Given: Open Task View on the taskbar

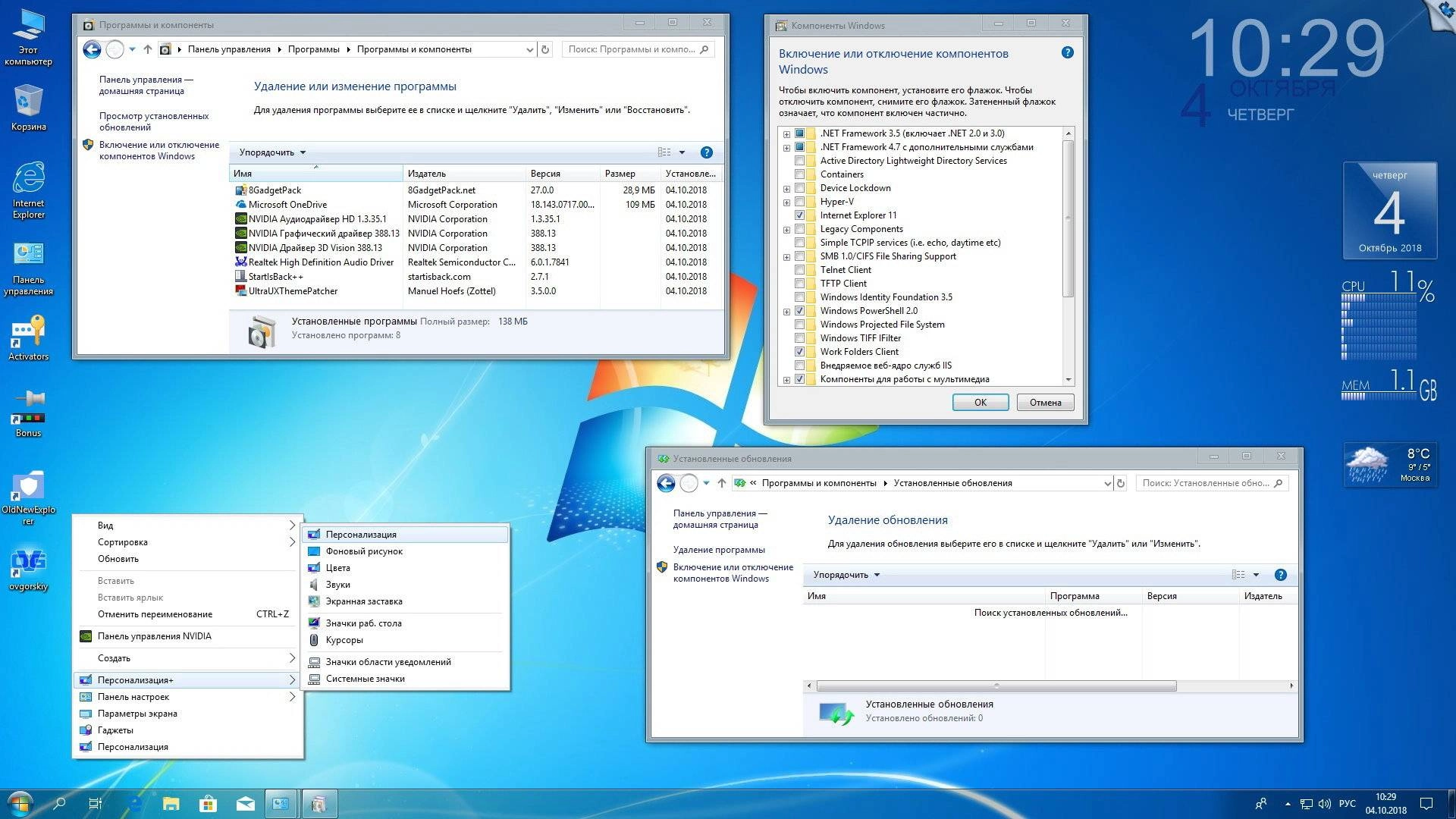Looking at the screenshot, I should click(x=96, y=803).
